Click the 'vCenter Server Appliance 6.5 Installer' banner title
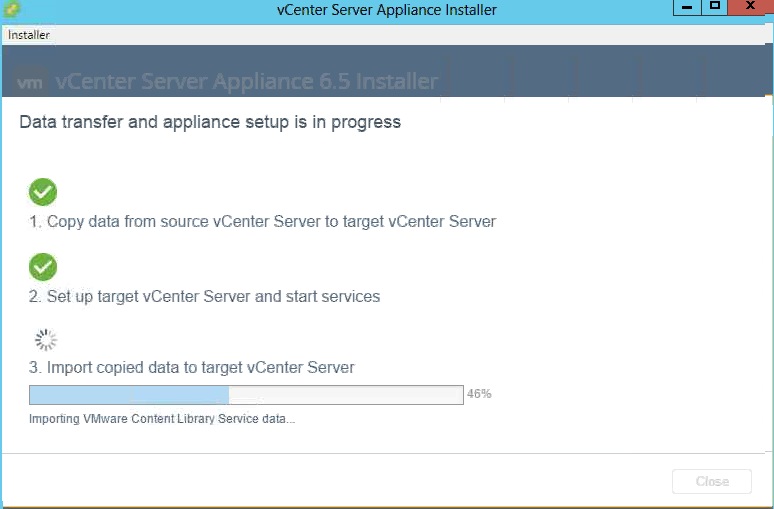This screenshot has width=774, height=509. pos(247,82)
